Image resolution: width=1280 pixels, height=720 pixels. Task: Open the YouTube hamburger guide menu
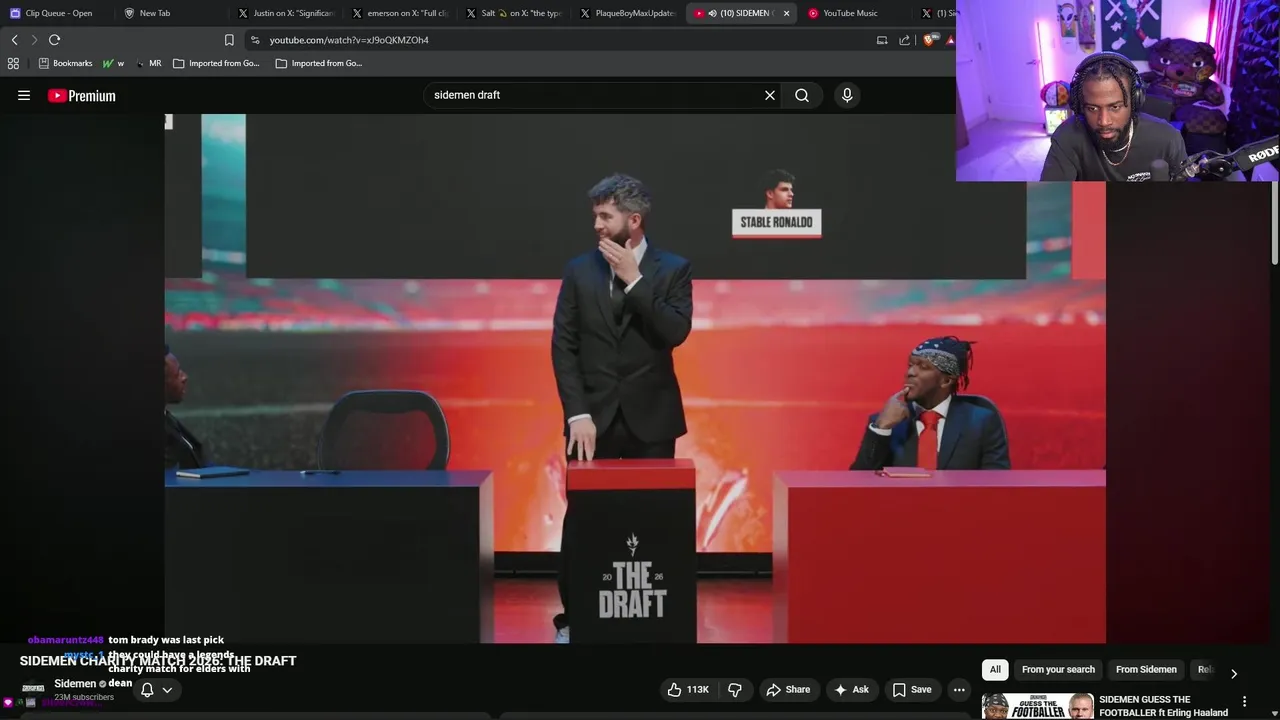coord(24,95)
